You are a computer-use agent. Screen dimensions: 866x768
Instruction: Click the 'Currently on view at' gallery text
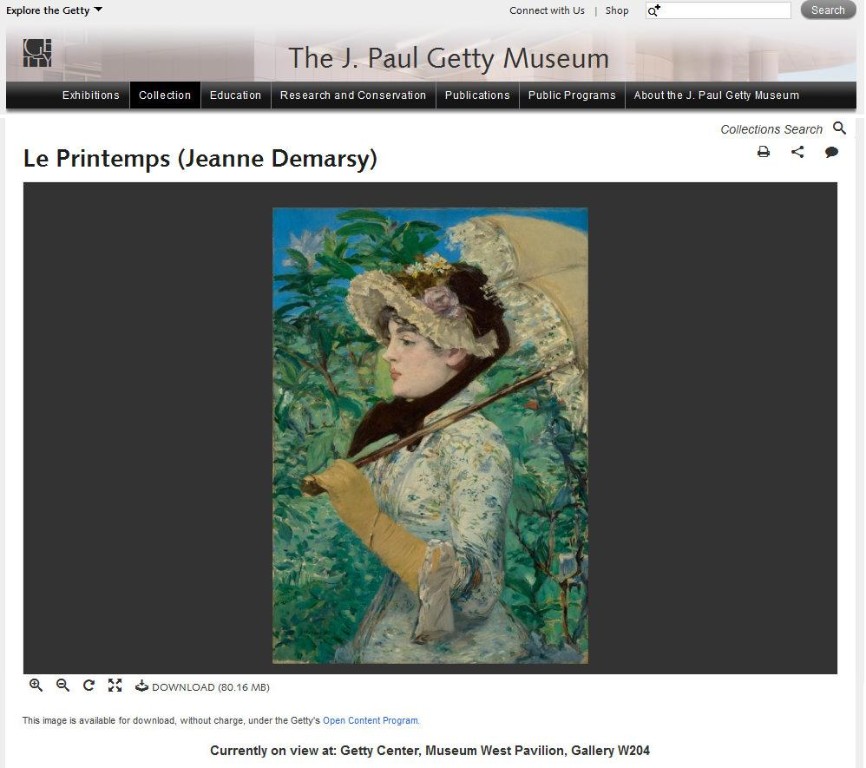(430, 750)
